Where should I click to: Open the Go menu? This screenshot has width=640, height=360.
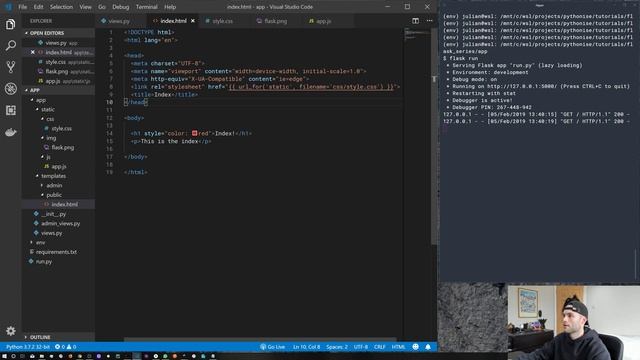tap(102, 7)
